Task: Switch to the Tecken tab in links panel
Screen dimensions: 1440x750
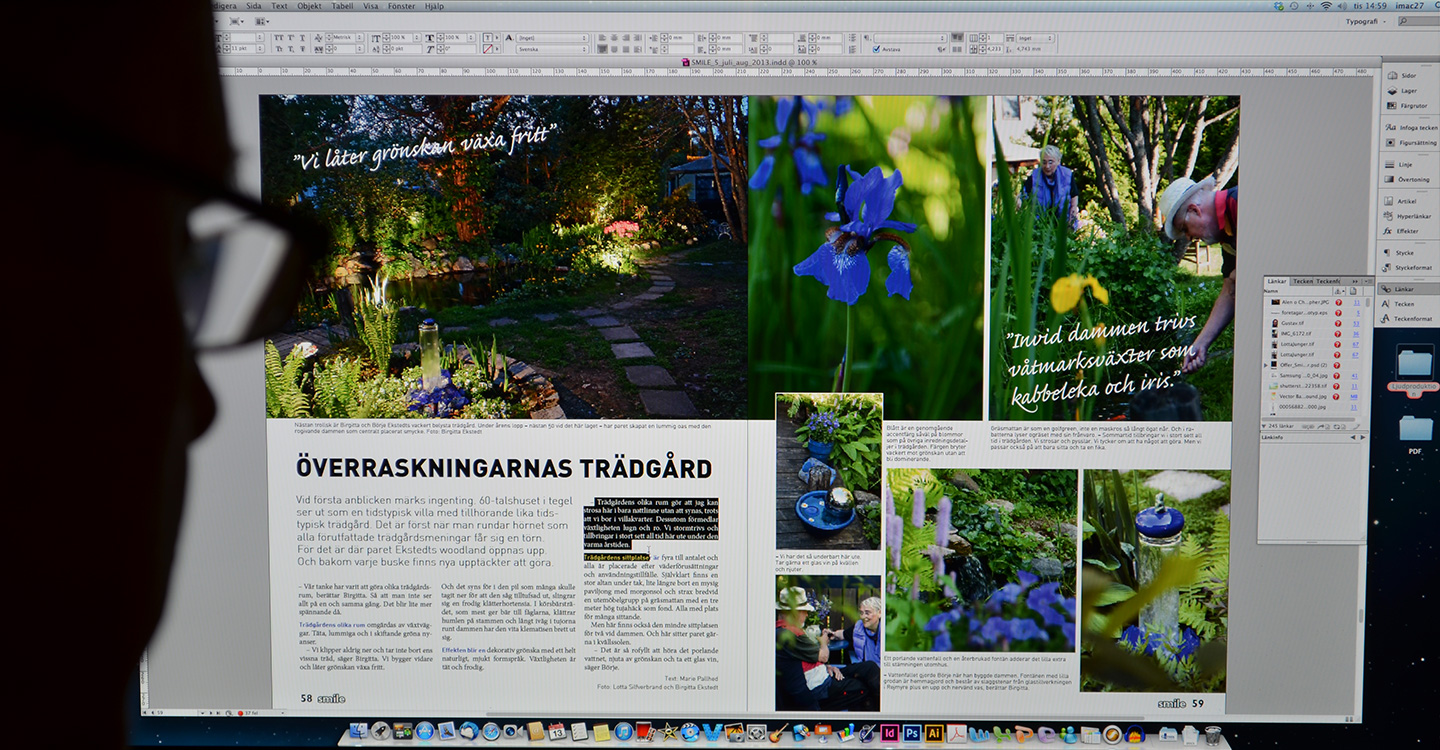Action: coord(1303,281)
